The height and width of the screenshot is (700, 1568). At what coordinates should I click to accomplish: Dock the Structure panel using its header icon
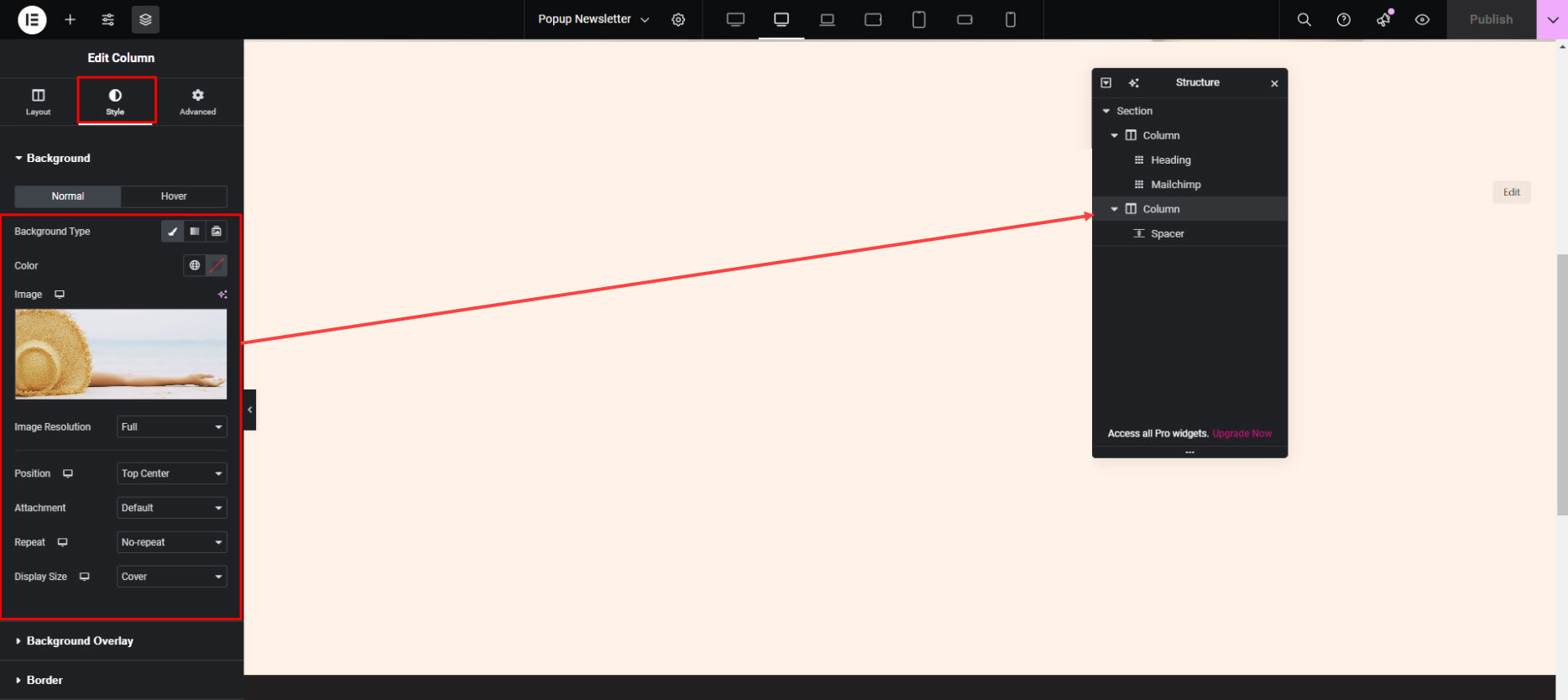1106,82
